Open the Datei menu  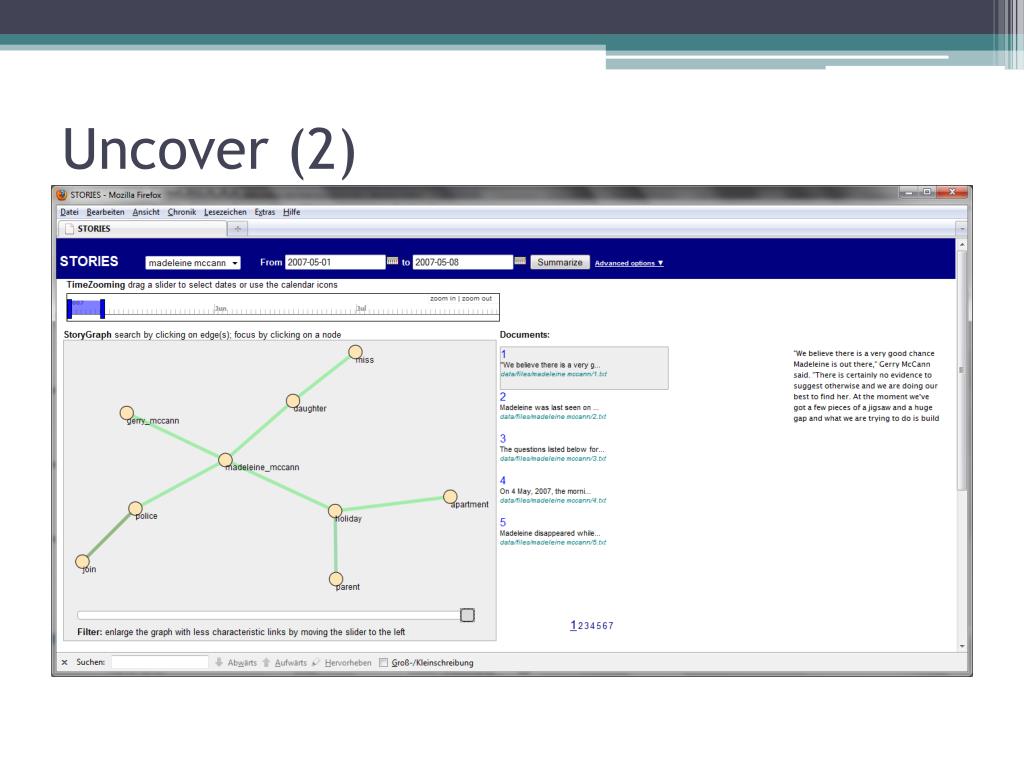[x=69, y=212]
